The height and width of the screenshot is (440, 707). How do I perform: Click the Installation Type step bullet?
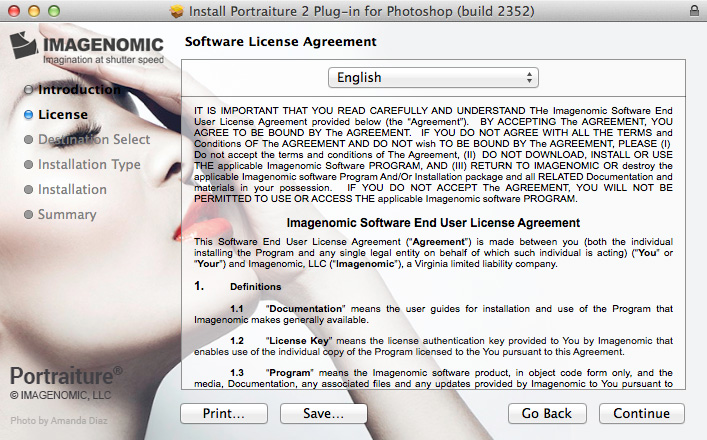[x=28, y=165]
